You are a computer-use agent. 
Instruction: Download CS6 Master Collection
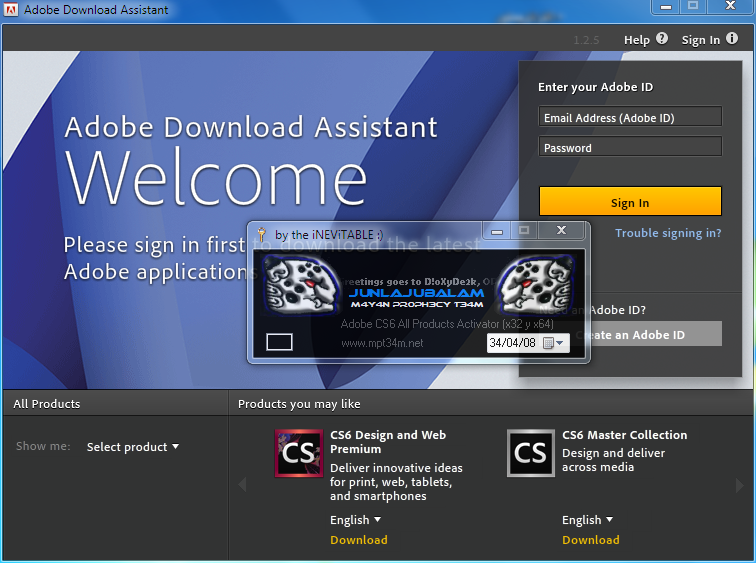coord(590,540)
